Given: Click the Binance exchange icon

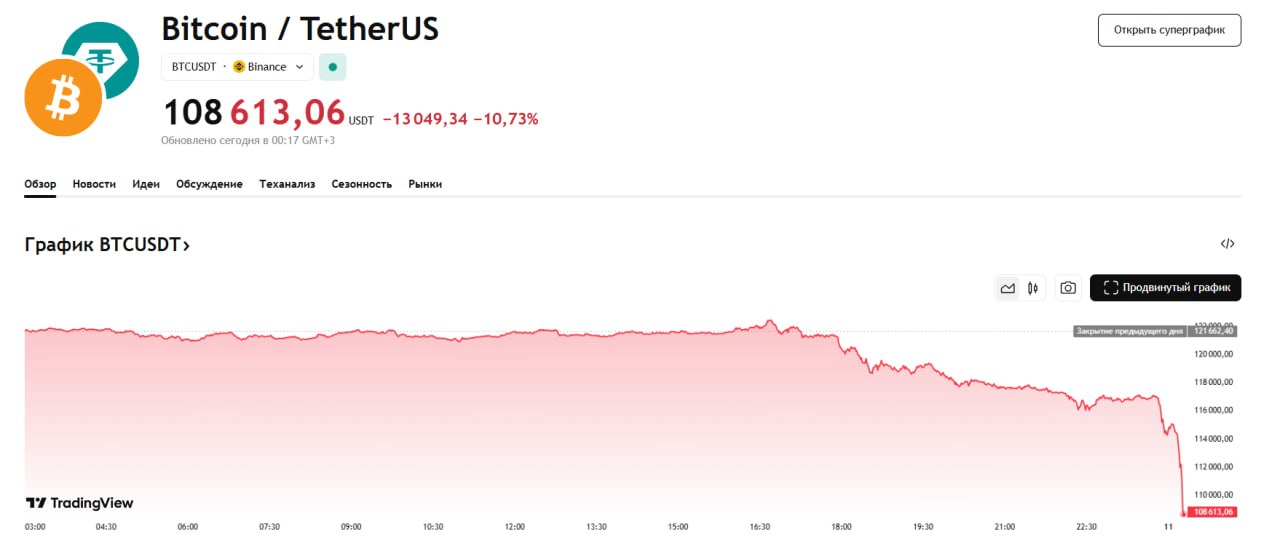Looking at the screenshot, I should (x=239, y=67).
